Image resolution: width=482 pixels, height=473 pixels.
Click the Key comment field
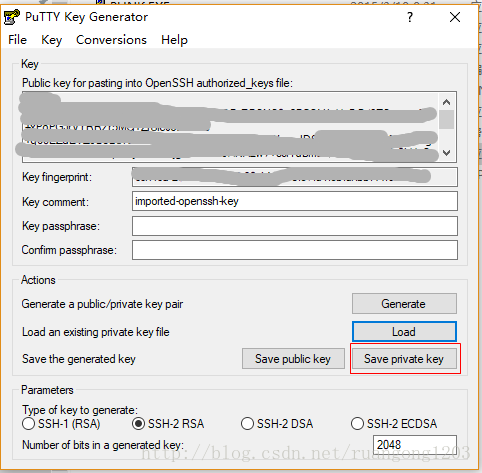point(295,201)
